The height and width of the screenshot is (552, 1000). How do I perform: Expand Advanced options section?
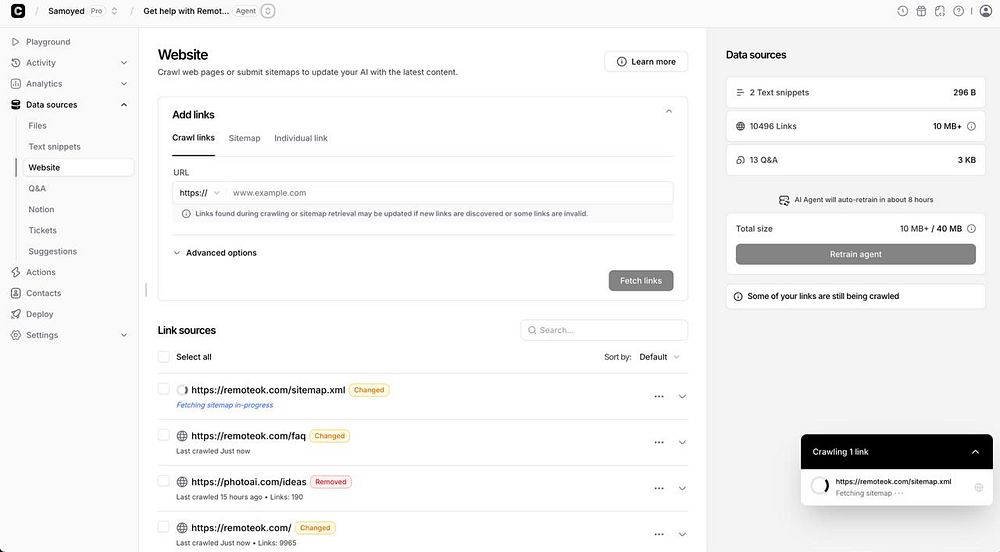220,253
